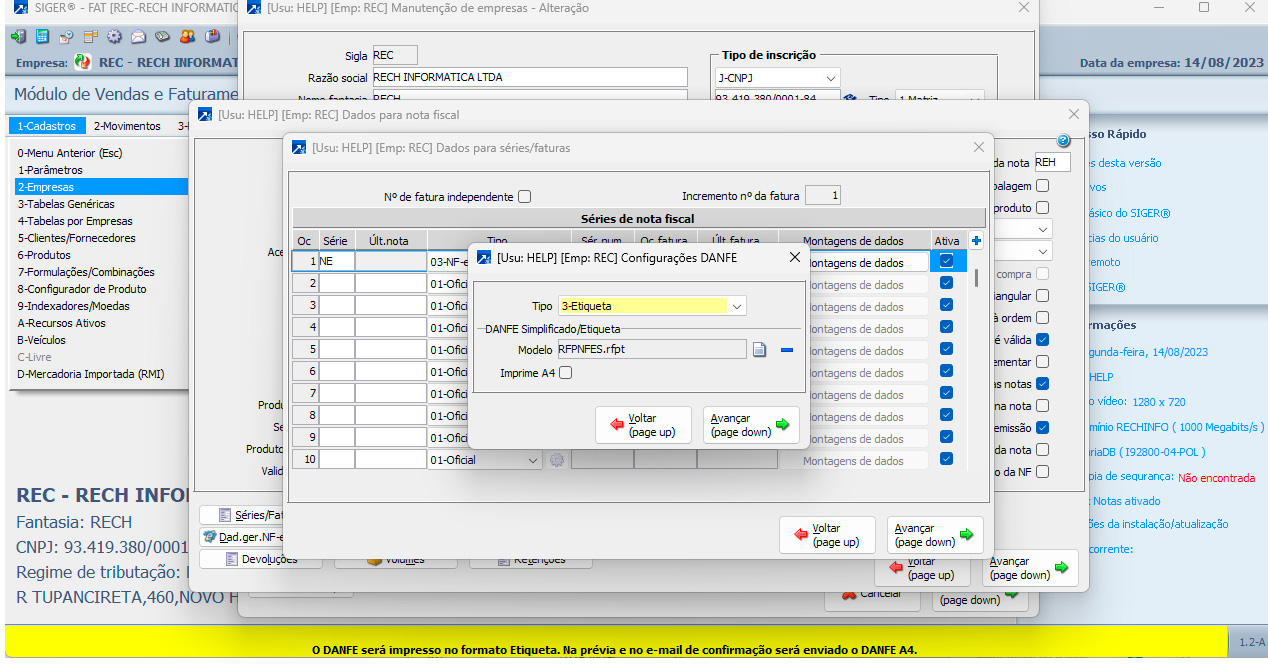1268x666 pixels.
Task: Uncheck the Ativa box in row 1
Action: (946, 262)
